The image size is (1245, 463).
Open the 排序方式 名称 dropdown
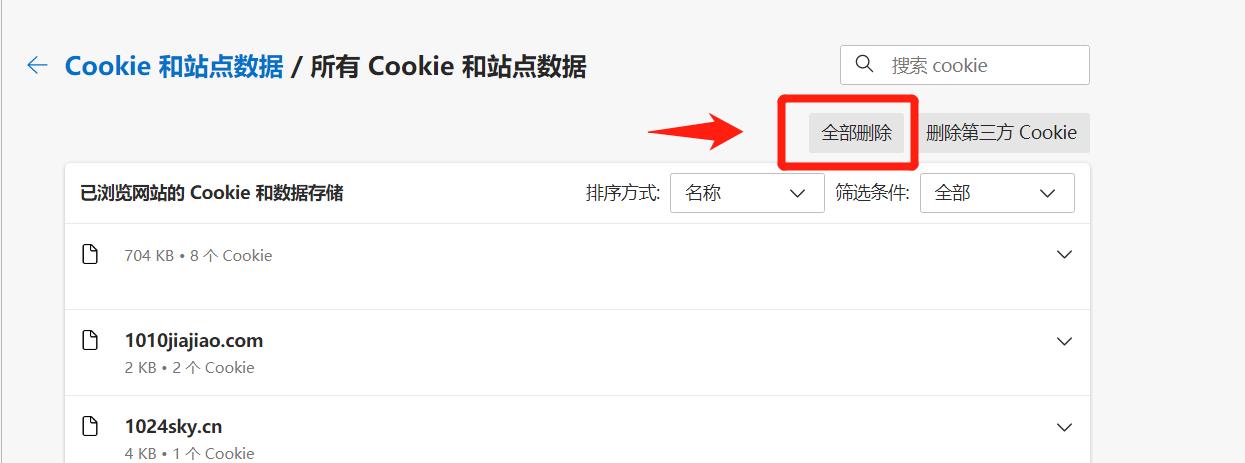(747, 193)
